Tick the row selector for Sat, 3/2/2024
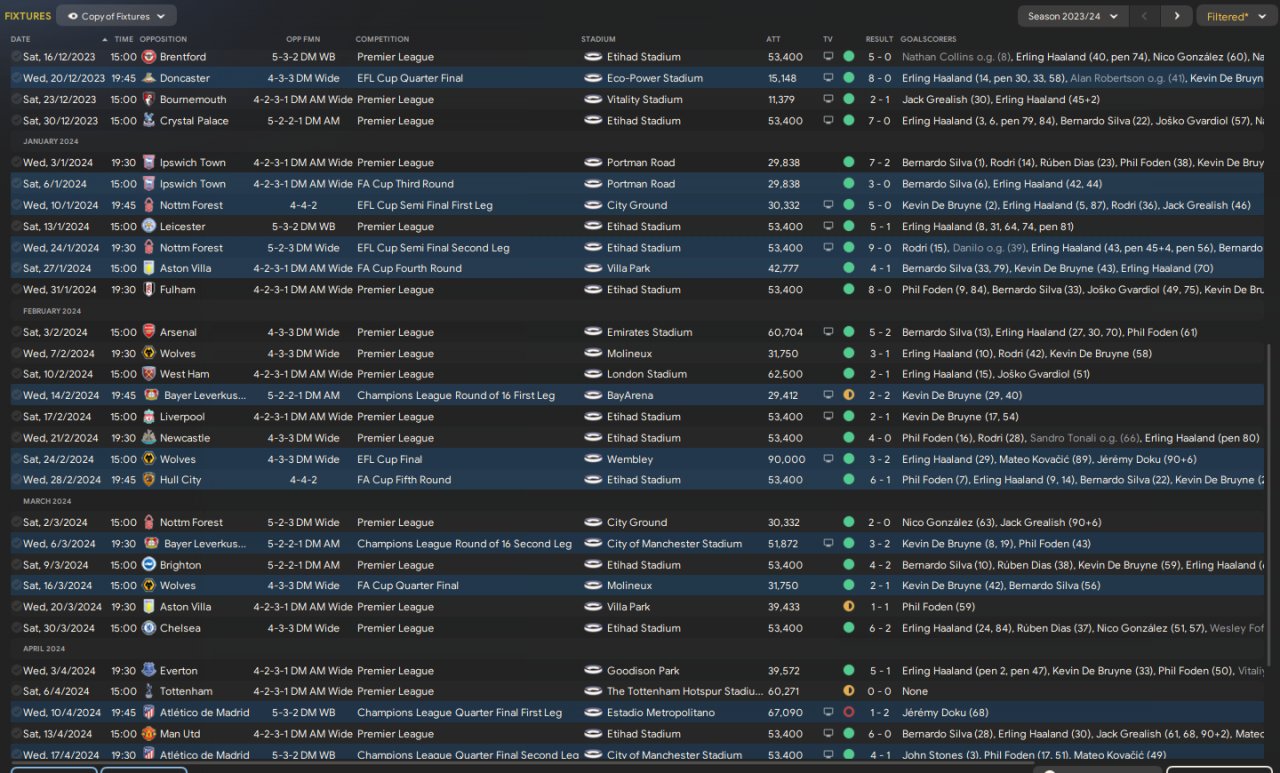 pyautogui.click(x=16, y=332)
